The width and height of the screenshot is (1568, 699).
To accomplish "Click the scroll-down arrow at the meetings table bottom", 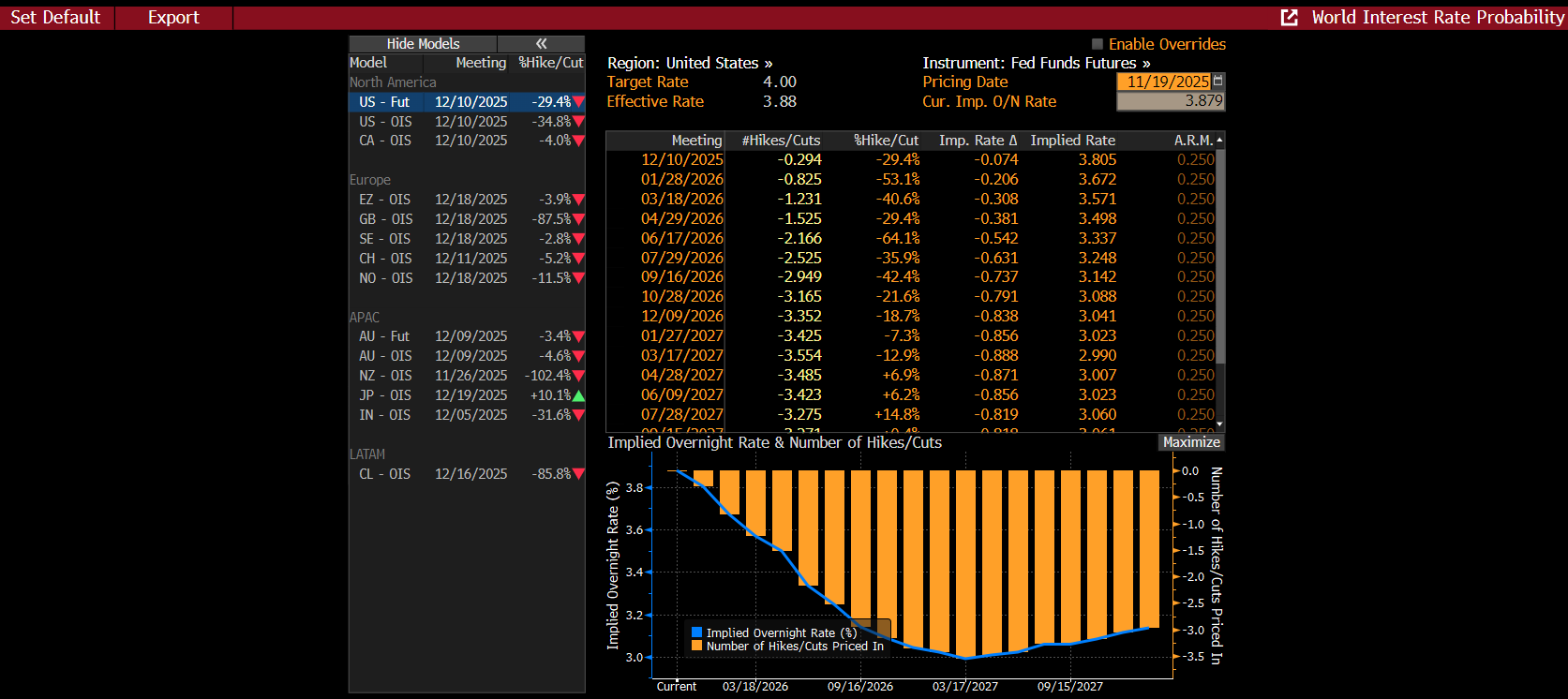I will [x=1219, y=424].
